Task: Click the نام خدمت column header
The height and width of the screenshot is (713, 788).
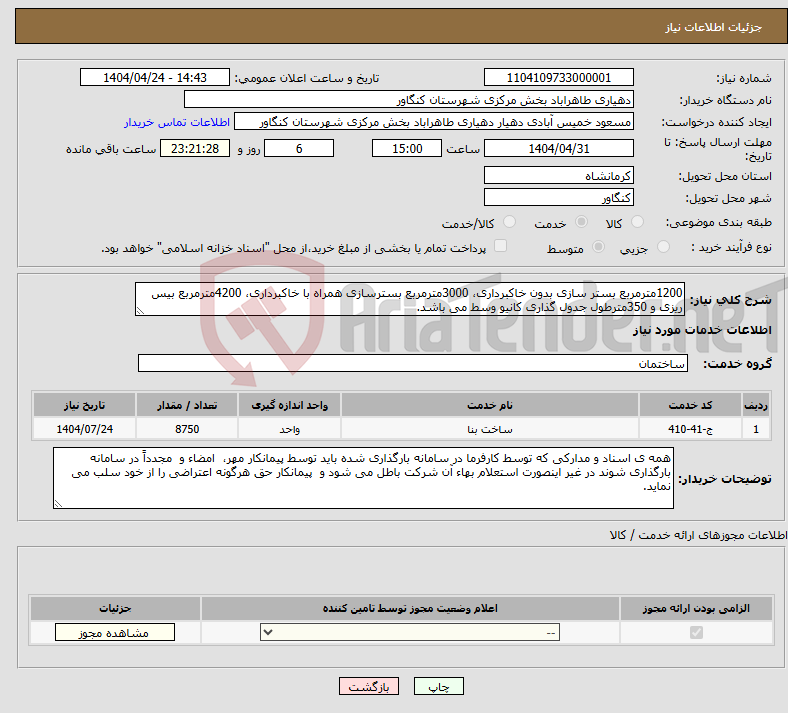Action: 489,405
